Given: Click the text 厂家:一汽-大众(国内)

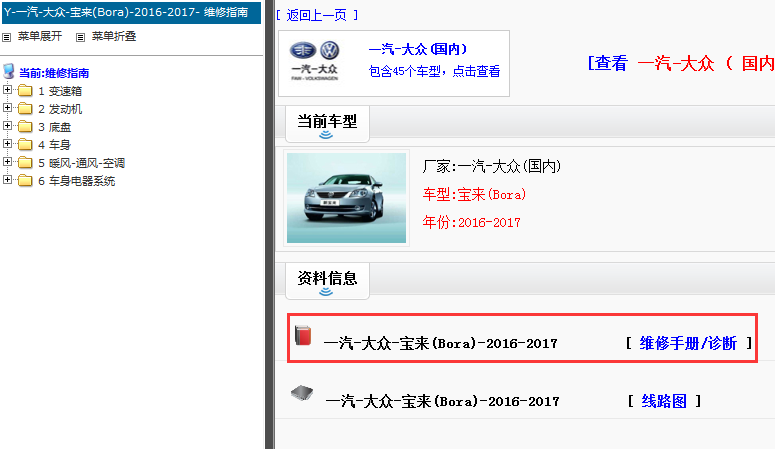Looking at the screenshot, I should (x=492, y=166).
